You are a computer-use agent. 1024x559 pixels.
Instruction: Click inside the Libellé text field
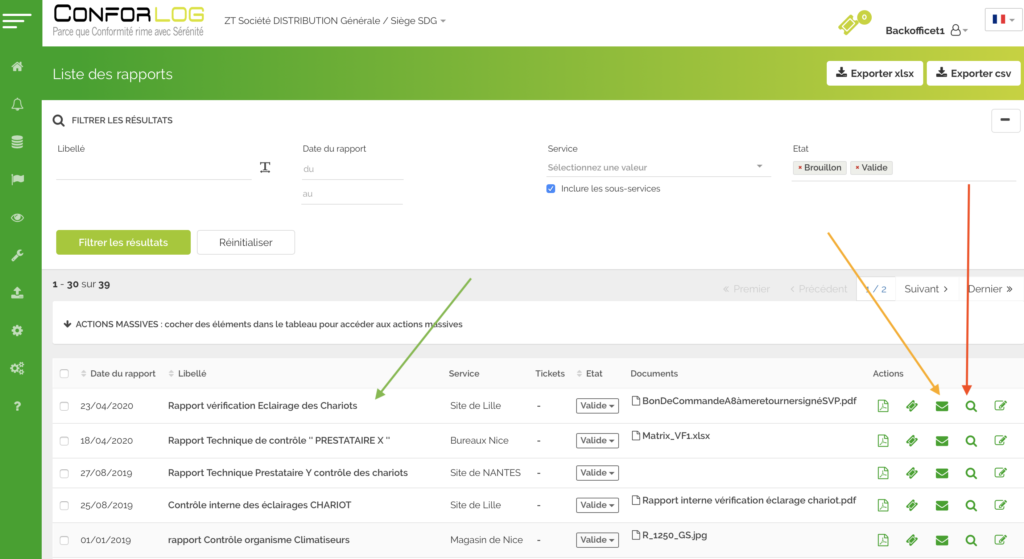pyautogui.click(x=153, y=168)
